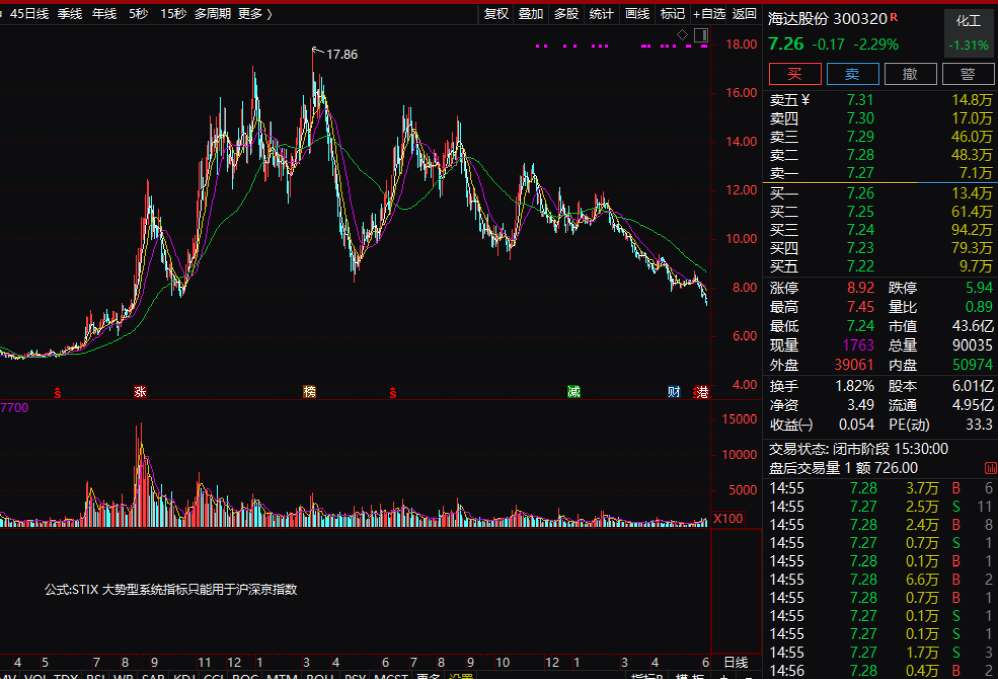Toggle 叠加 overlay option
The height and width of the screenshot is (679, 998).
(531, 13)
